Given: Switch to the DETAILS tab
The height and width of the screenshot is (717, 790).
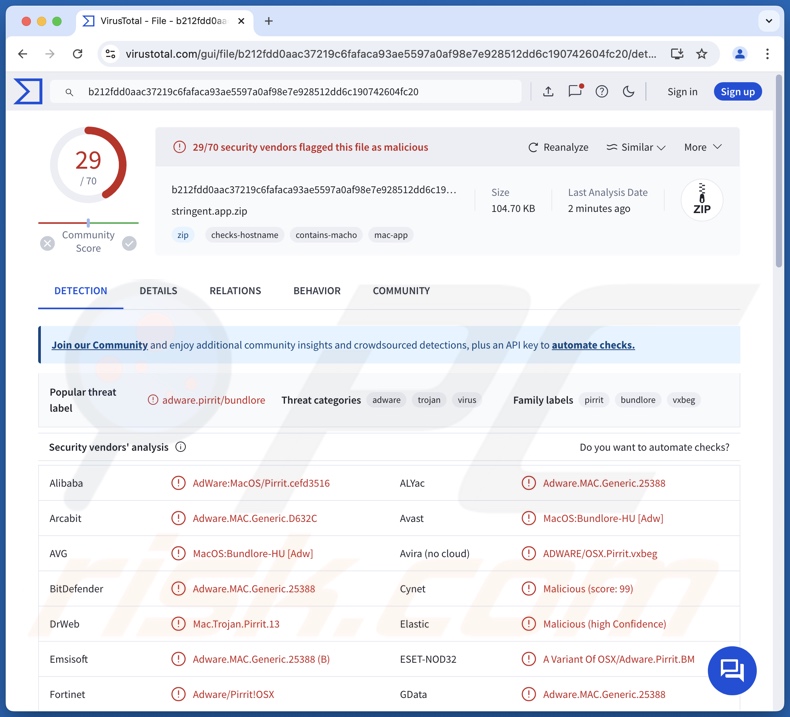Looking at the screenshot, I should pos(158,291).
